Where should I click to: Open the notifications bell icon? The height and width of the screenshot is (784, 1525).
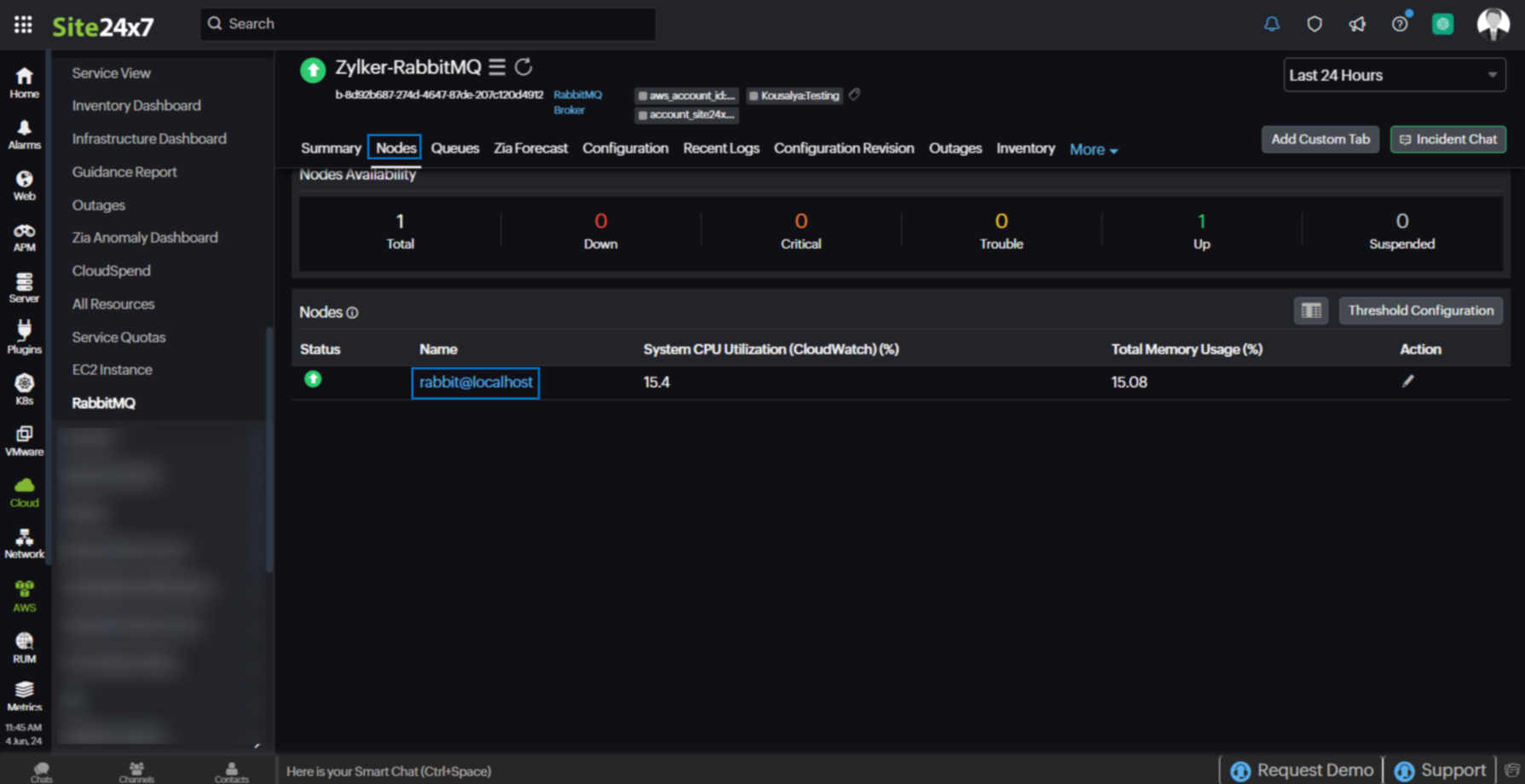1271,24
